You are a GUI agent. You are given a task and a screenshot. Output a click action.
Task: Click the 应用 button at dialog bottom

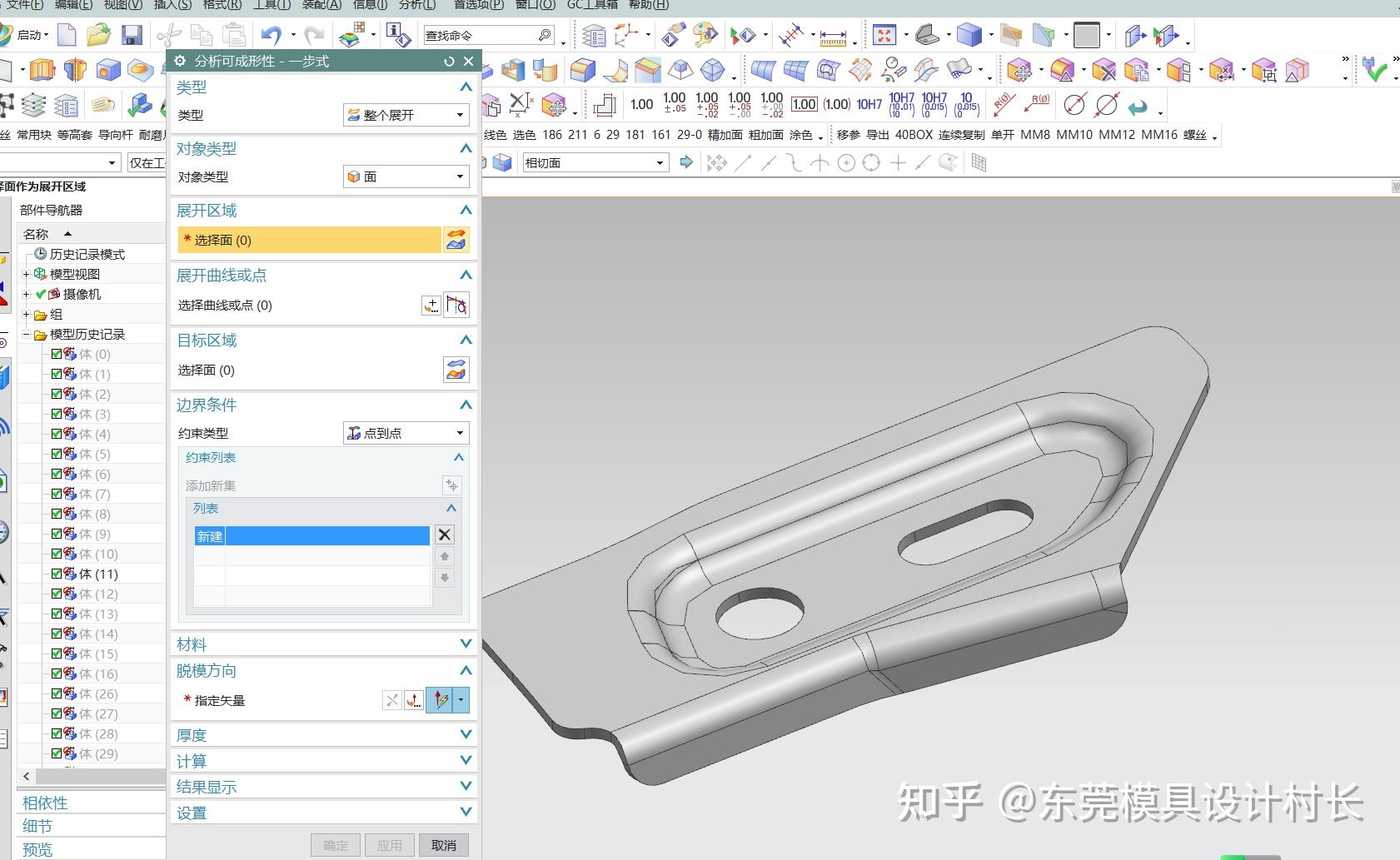click(x=390, y=844)
